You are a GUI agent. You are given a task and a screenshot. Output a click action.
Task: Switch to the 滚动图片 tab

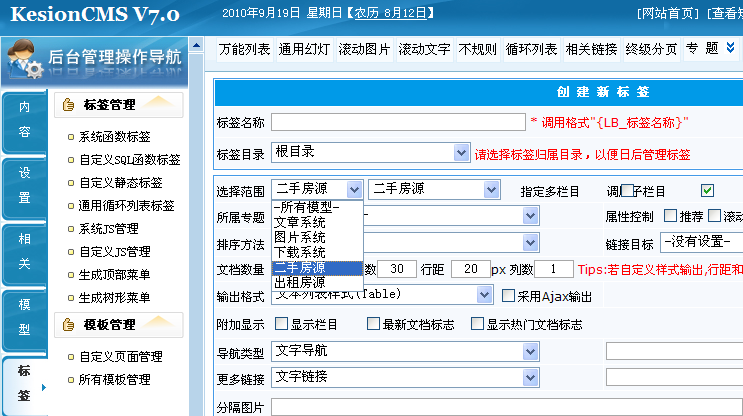(x=365, y=48)
